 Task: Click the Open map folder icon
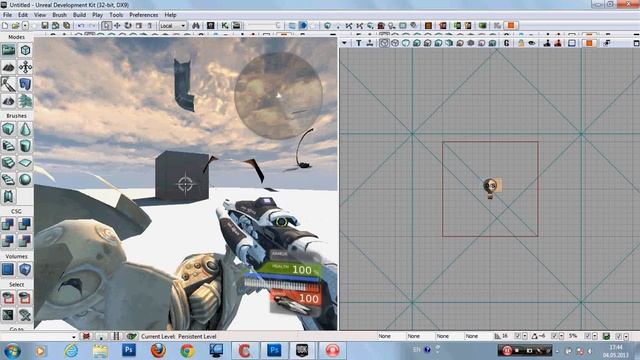pyautogui.click(x=16, y=26)
